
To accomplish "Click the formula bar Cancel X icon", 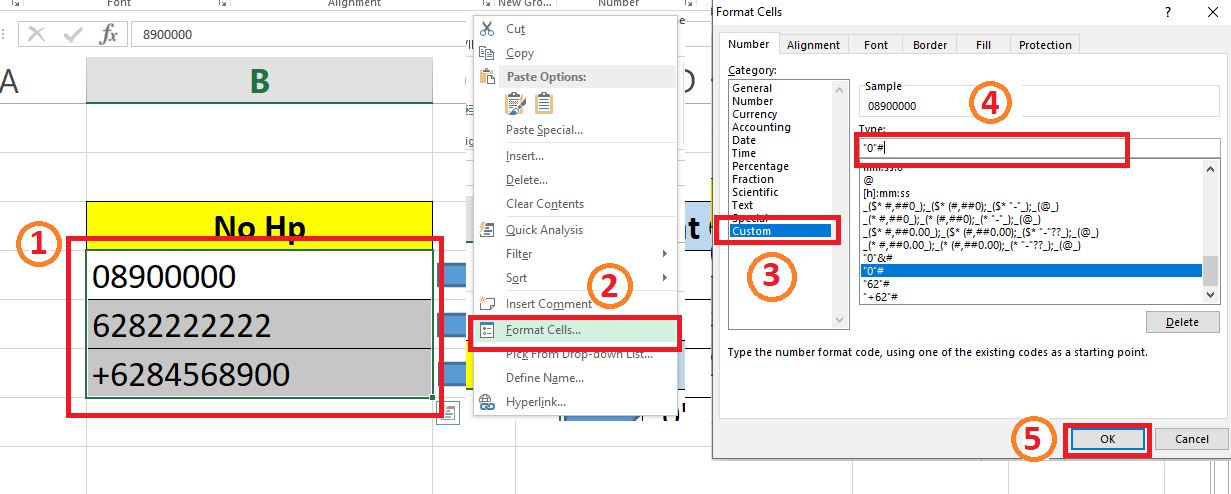I will pyautogui.click(x=37, y=34).
